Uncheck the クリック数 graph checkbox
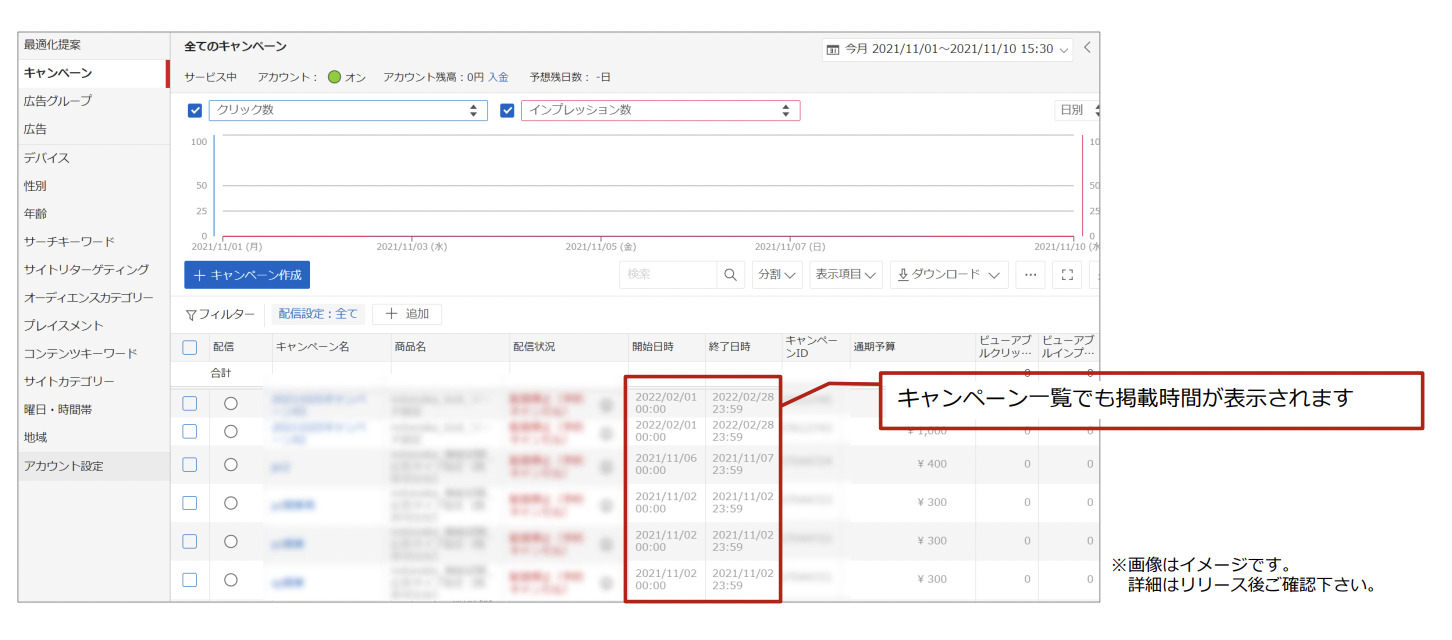The height and width of the screenshot is (640, 1452). pos(195,110)
